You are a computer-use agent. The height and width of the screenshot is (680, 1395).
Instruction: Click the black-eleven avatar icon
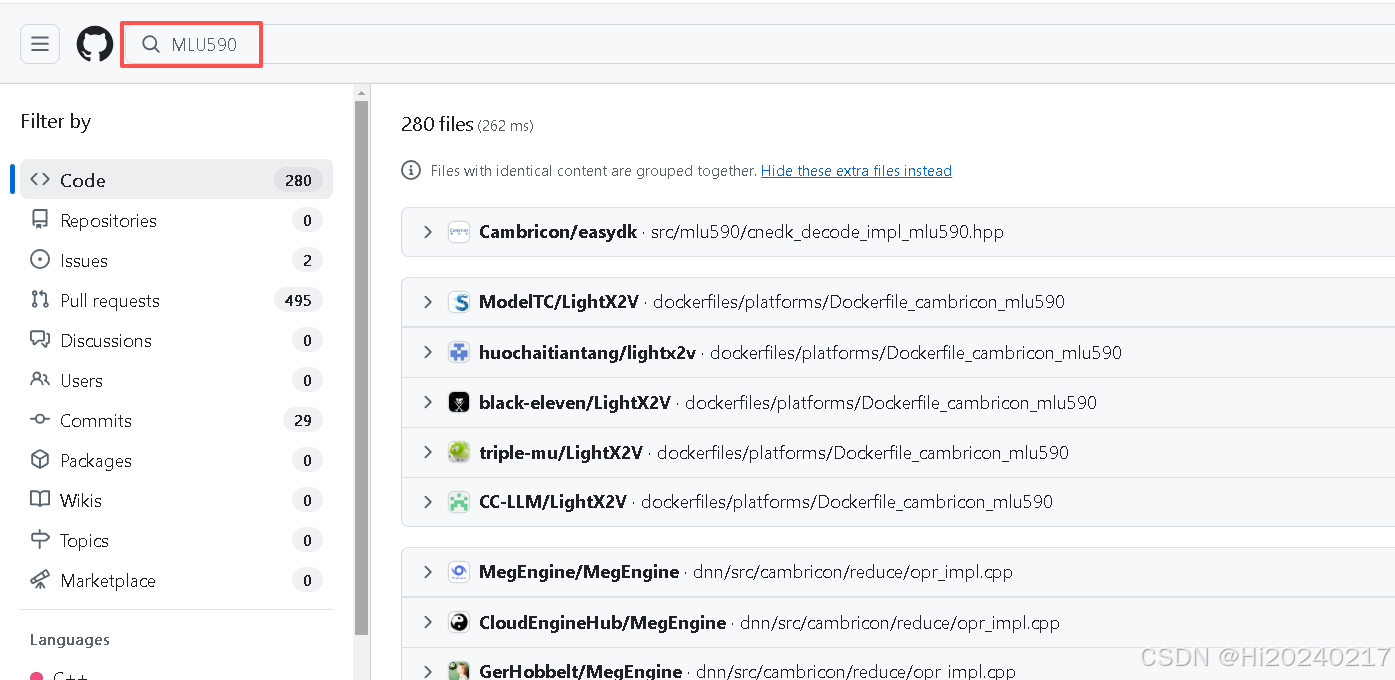click(x=459, y=402)
